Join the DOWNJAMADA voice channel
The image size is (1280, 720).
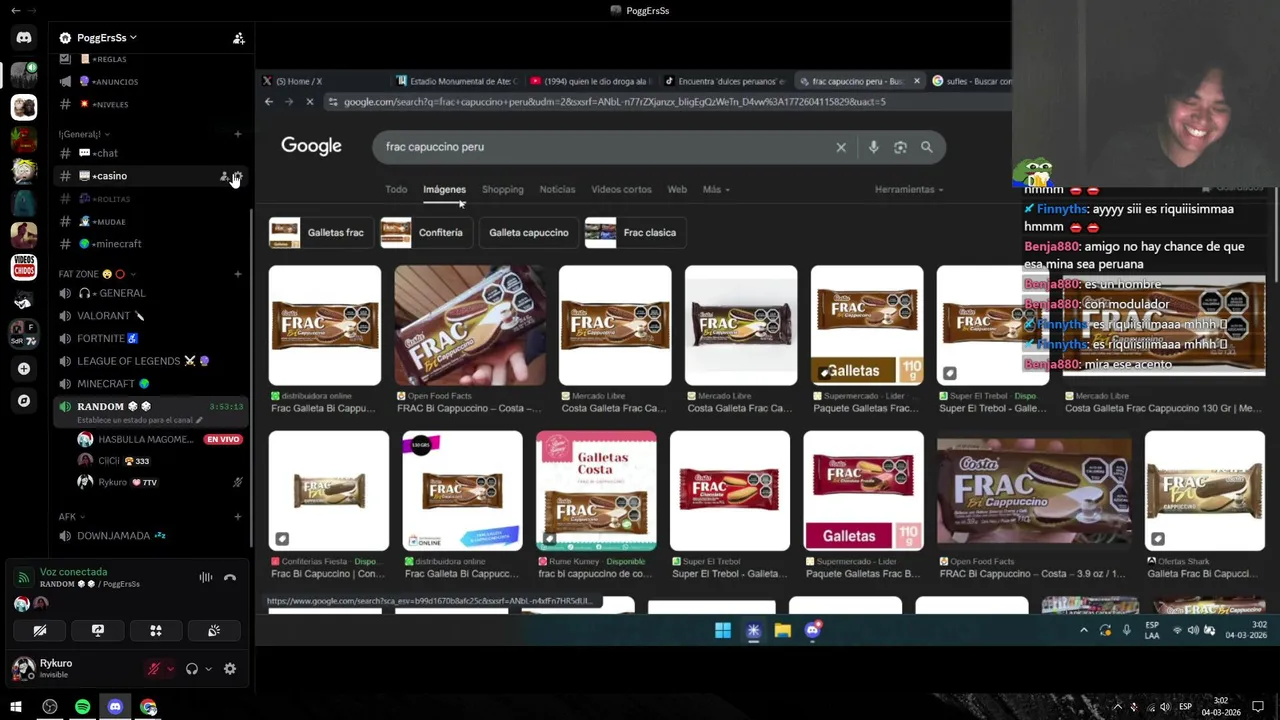coord(152,536)
